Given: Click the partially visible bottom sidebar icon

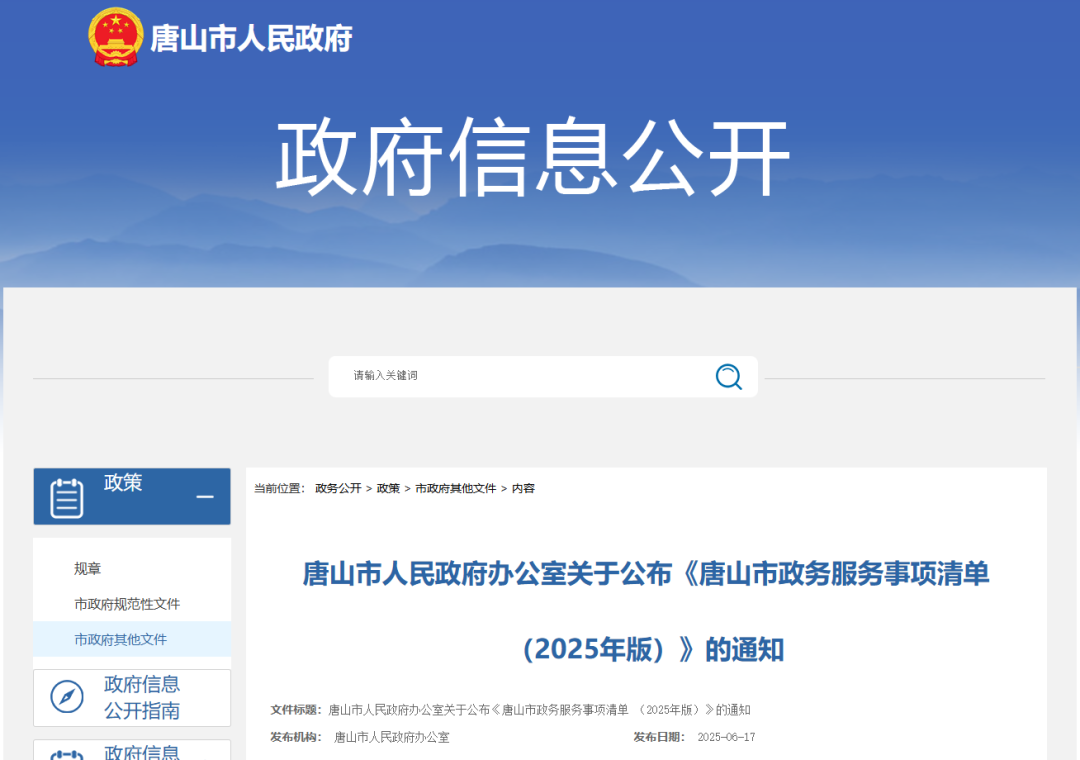Looking at the screenshot, I should point(67,753).
